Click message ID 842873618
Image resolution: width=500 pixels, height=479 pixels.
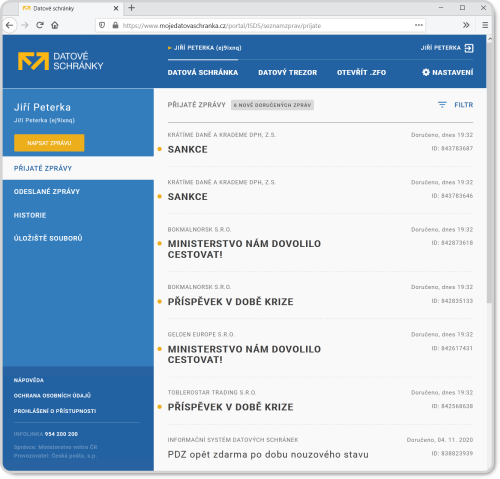click(x=452, y=243)
